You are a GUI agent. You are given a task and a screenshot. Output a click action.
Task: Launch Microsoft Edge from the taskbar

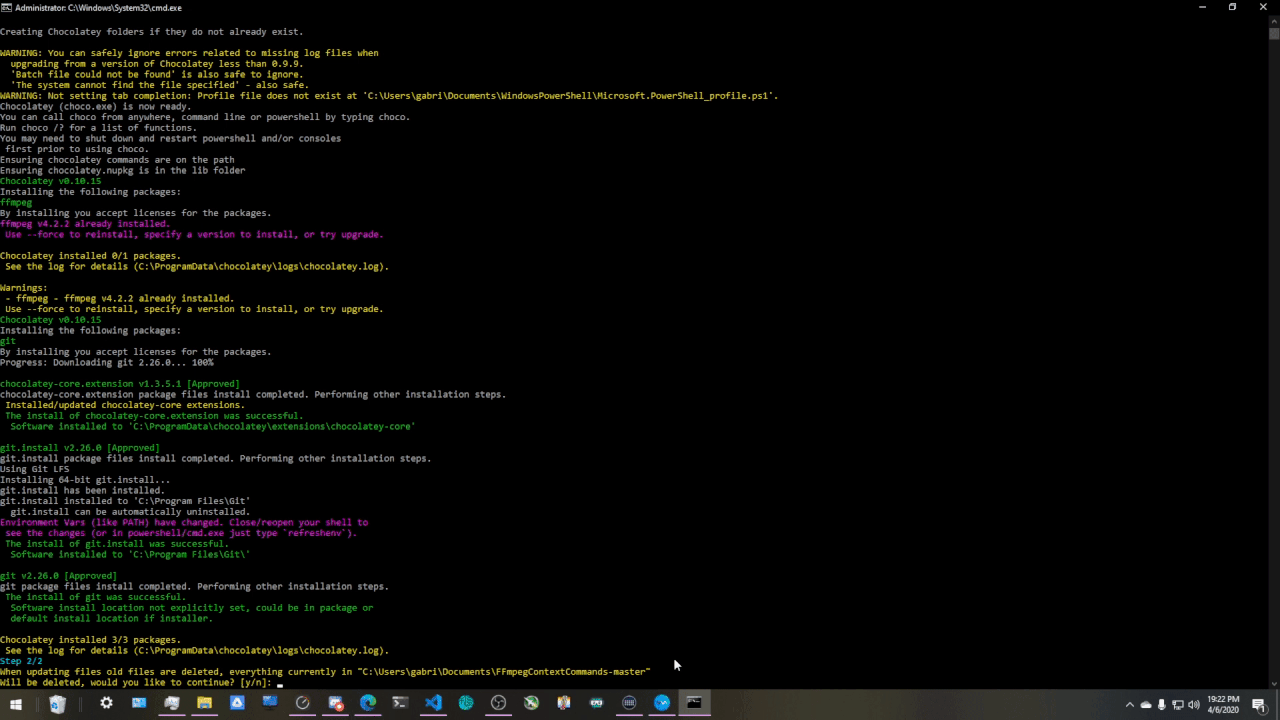point(368,703)
